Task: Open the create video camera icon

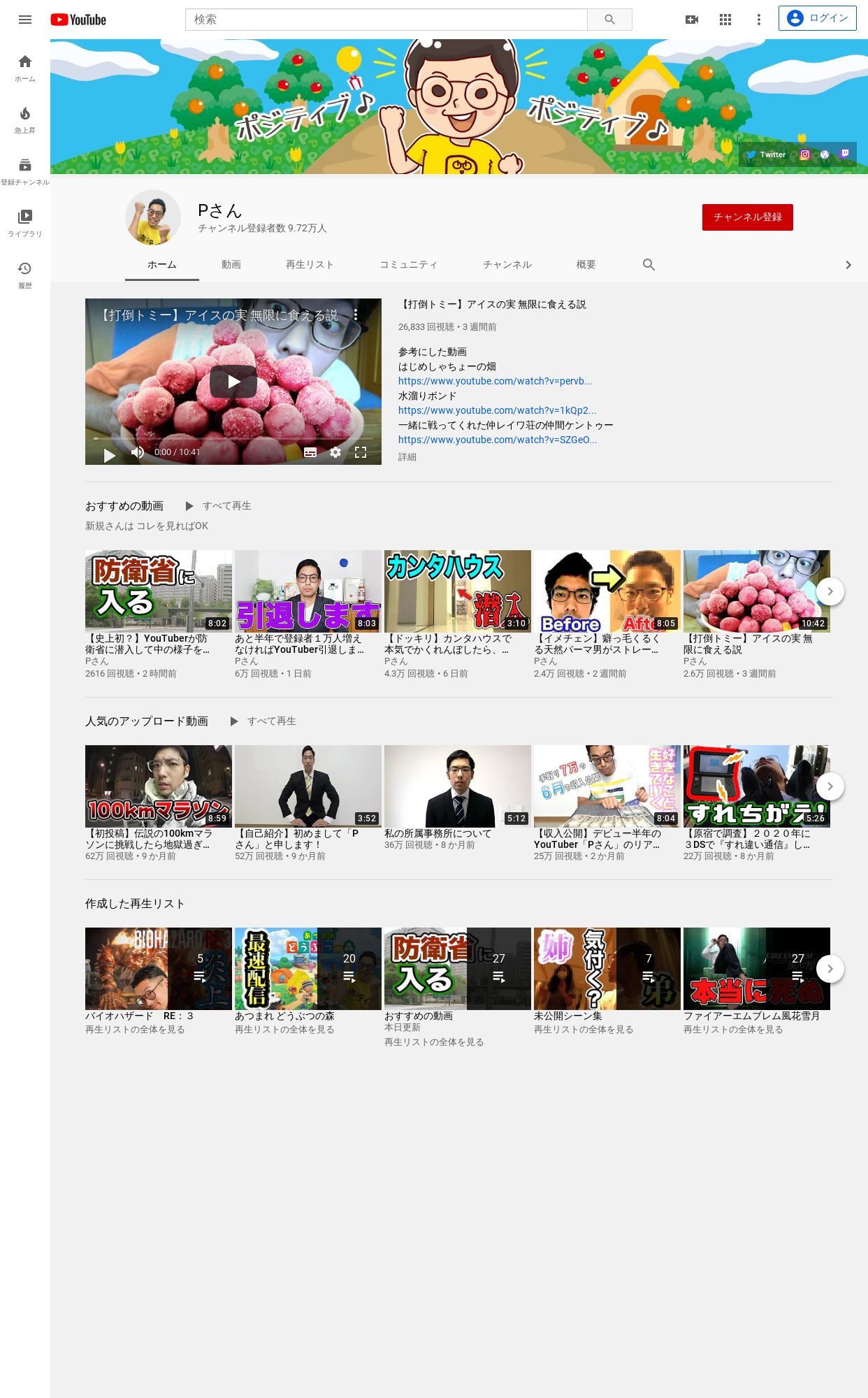Action: click(x=692, y=20)
